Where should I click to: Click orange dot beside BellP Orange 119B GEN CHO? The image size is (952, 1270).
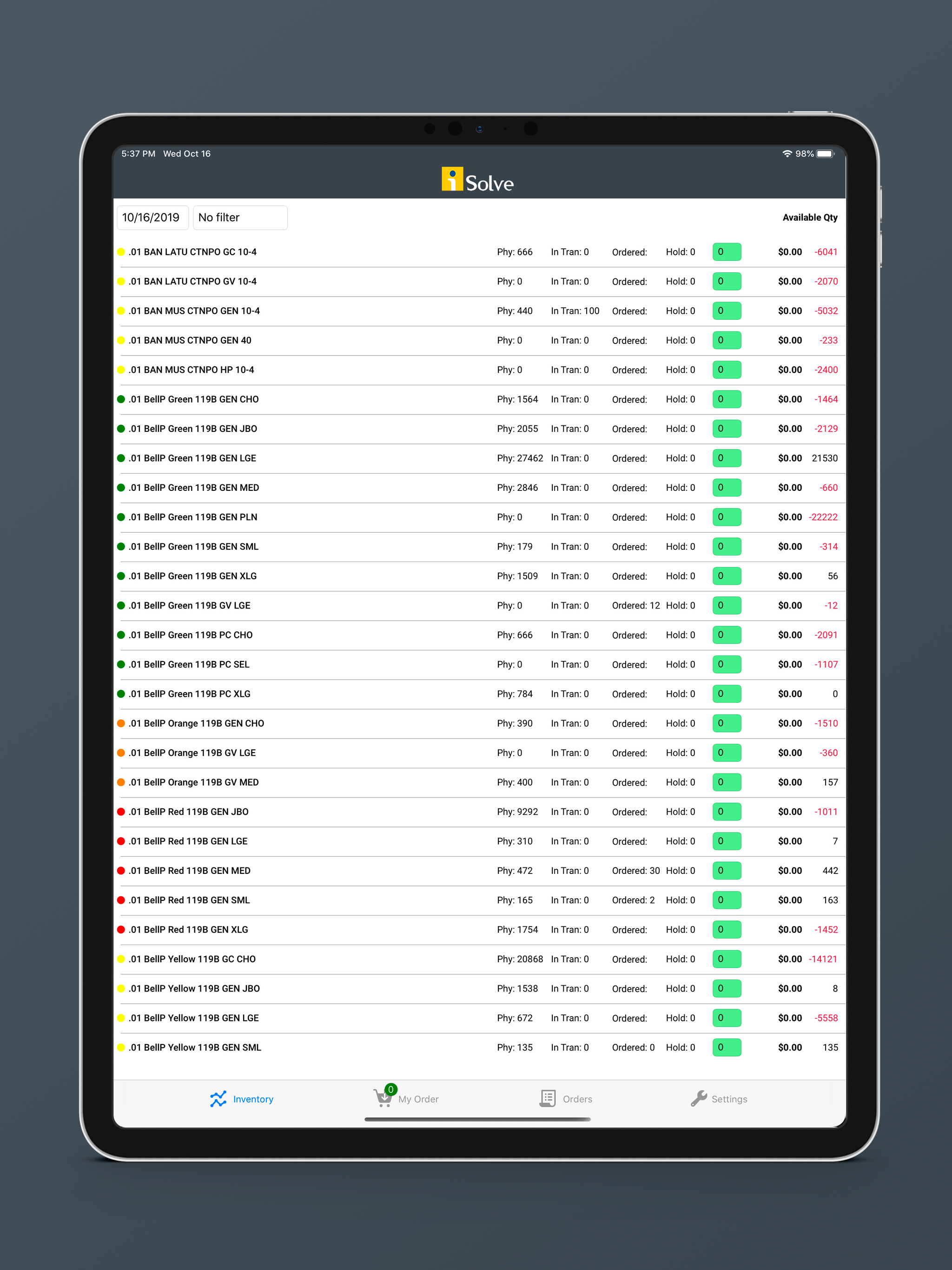[x=121, y=723]
